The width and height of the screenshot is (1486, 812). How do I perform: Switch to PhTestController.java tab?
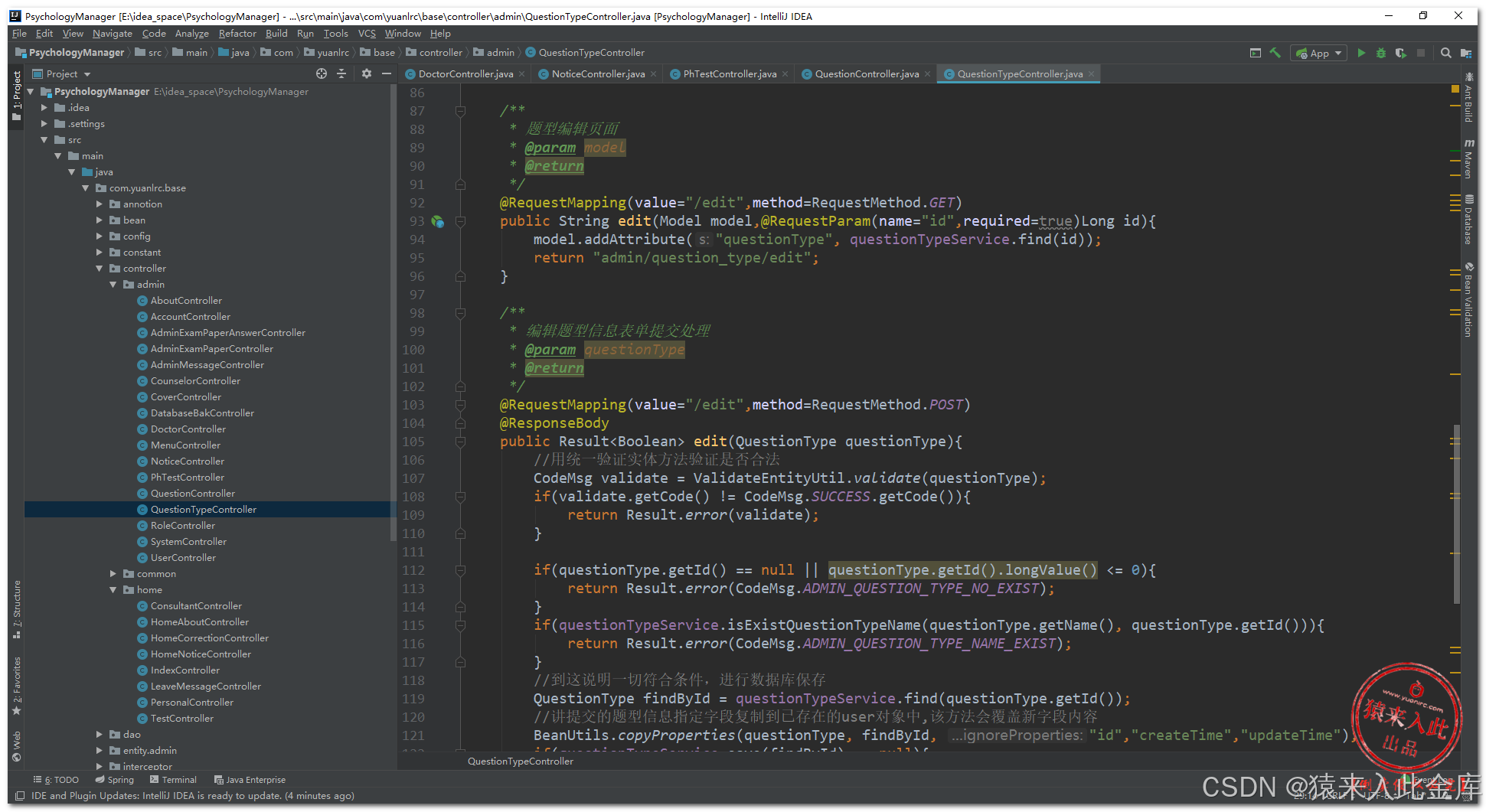(x=730, y=74)
